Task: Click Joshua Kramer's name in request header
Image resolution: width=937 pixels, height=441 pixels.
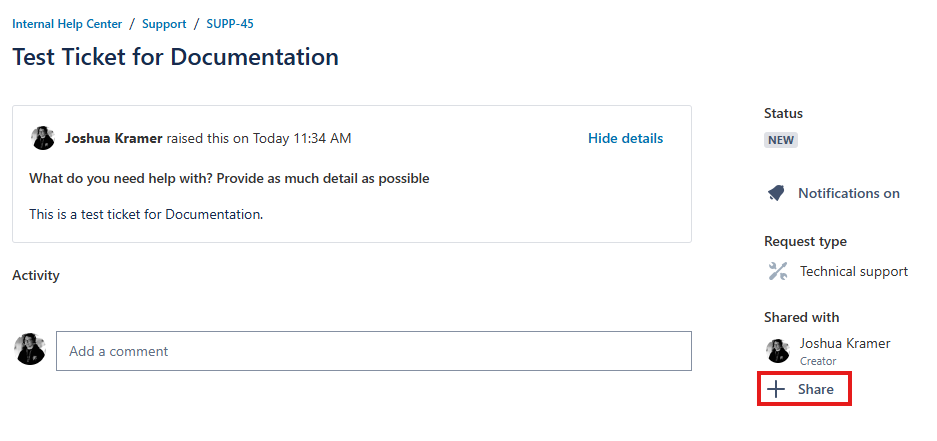Action: point(114,138)
